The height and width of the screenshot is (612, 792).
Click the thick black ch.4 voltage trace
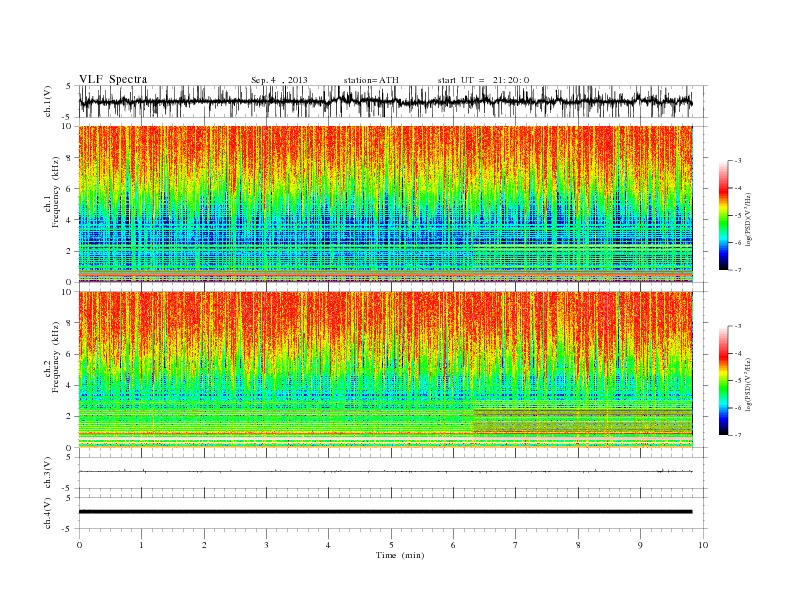coord(385,512)
